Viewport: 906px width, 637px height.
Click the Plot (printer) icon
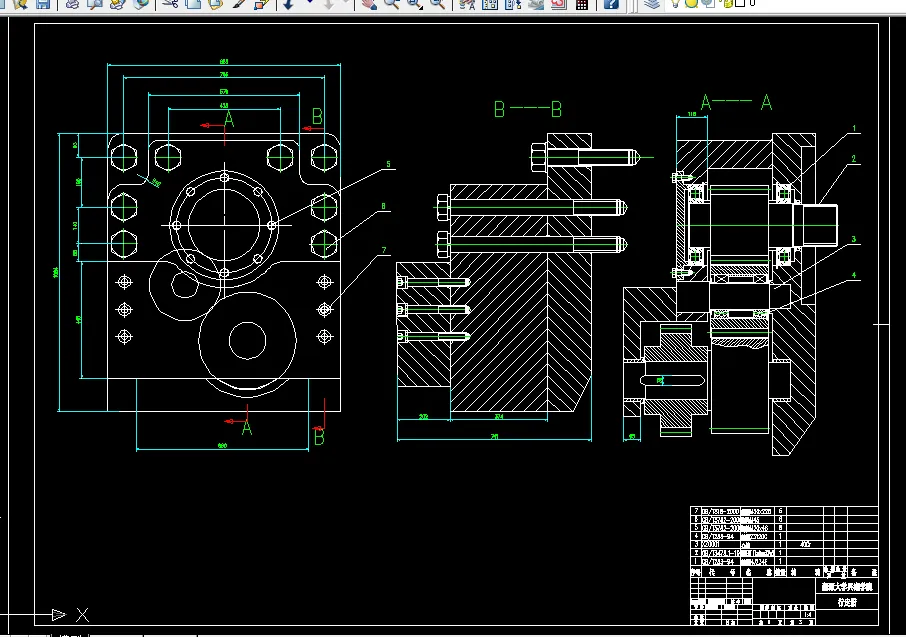click(72, 4)
